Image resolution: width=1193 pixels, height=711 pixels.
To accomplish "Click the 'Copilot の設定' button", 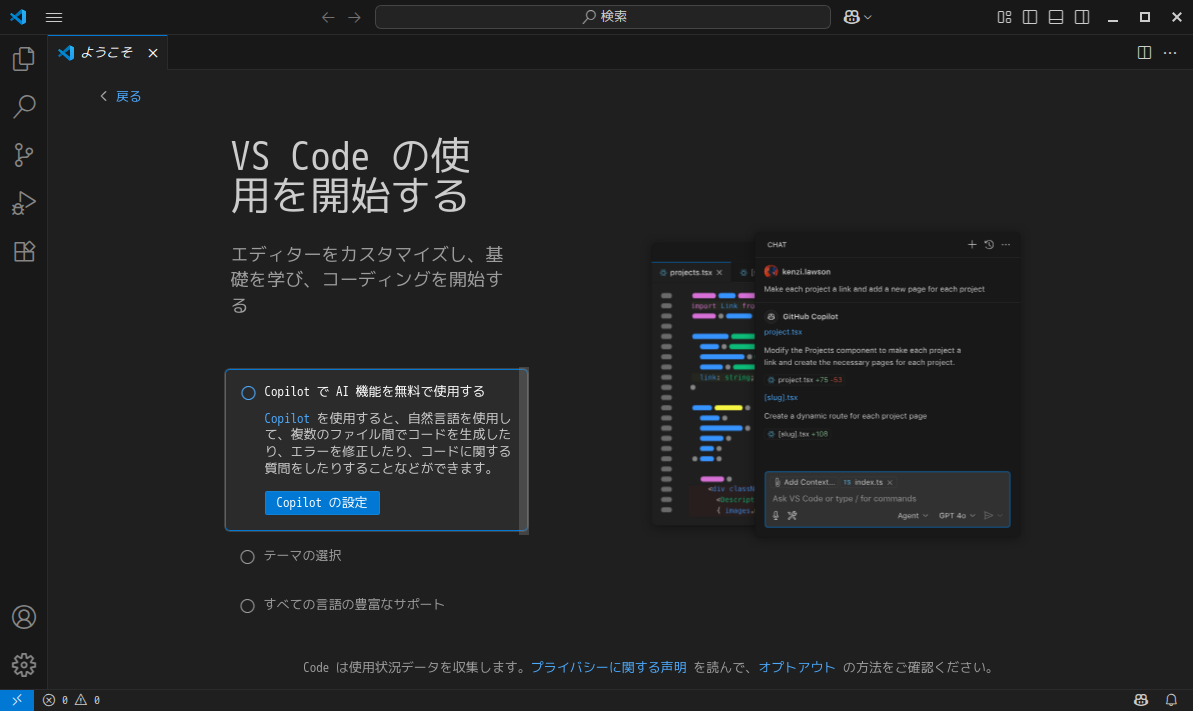I will point(322,503).
